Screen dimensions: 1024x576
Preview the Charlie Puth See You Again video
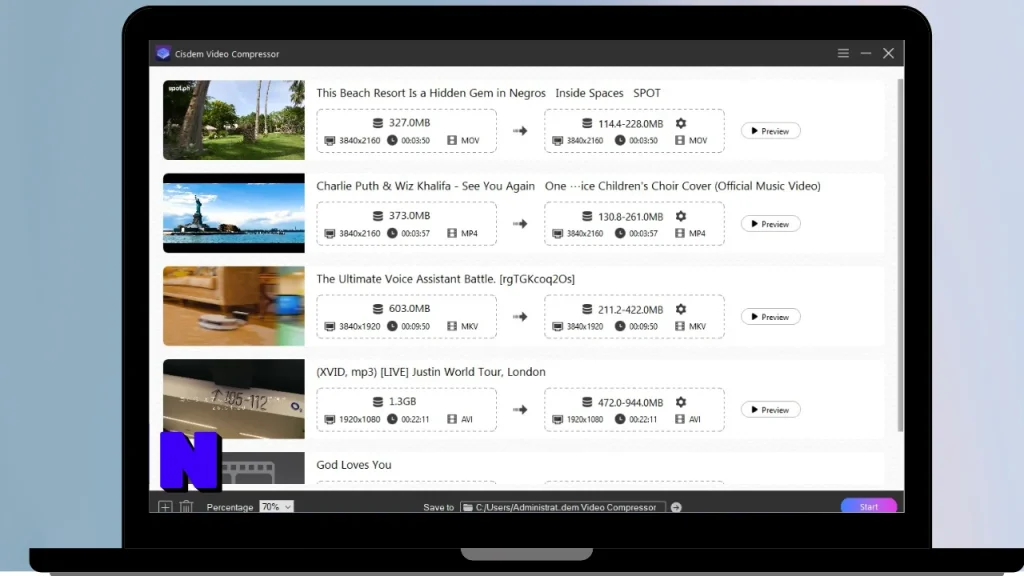tap(771, 224)
